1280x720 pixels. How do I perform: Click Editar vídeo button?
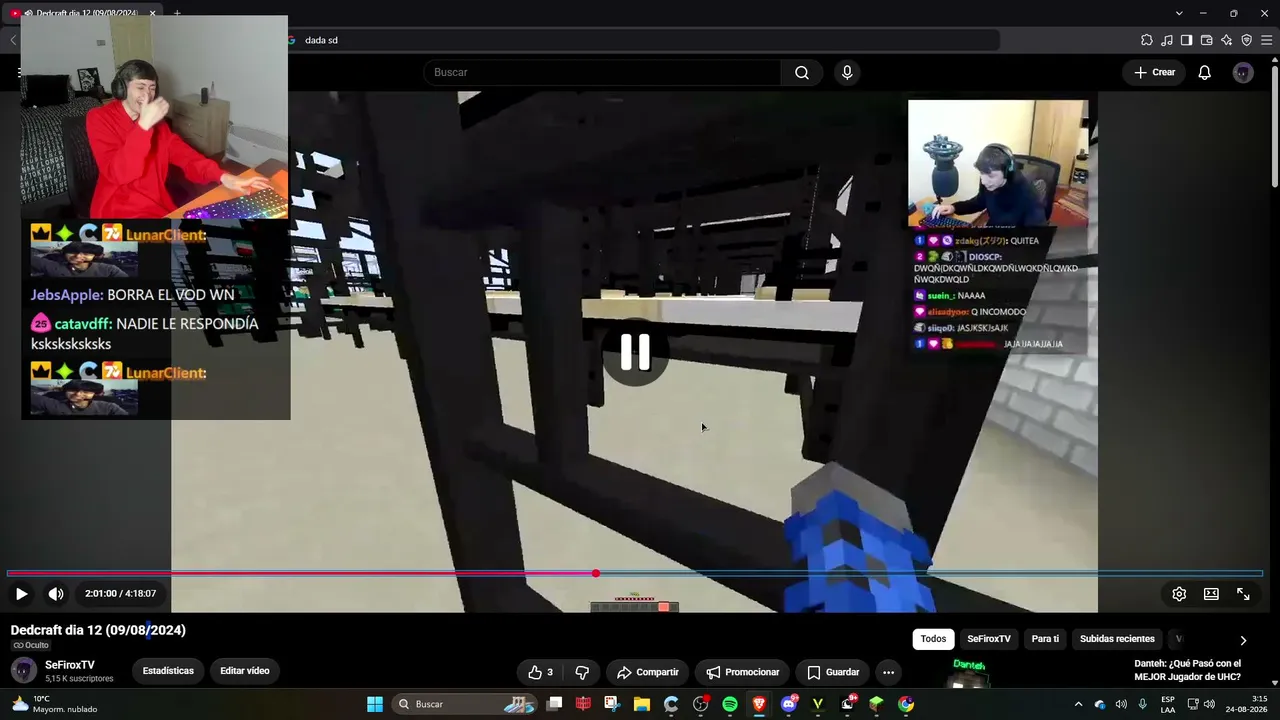pyautogui.click(x=244, y=671)
